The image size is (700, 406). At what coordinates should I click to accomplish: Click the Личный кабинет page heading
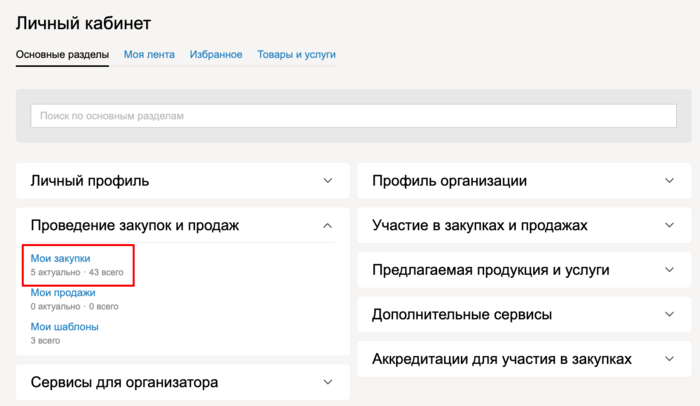(83, 22)
